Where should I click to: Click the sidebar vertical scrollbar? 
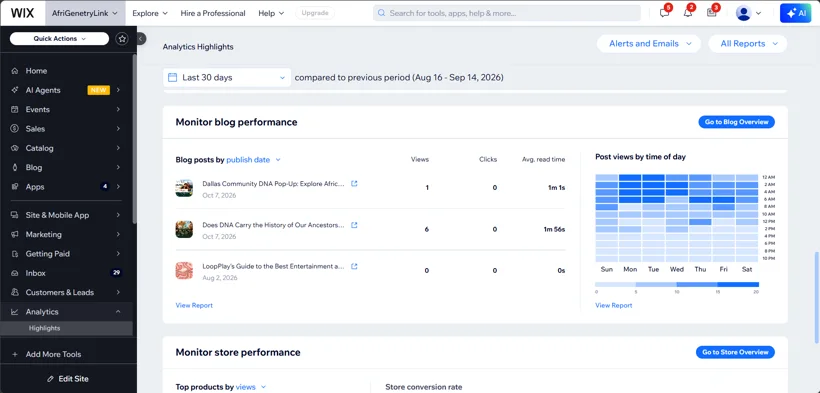(134, 139)
